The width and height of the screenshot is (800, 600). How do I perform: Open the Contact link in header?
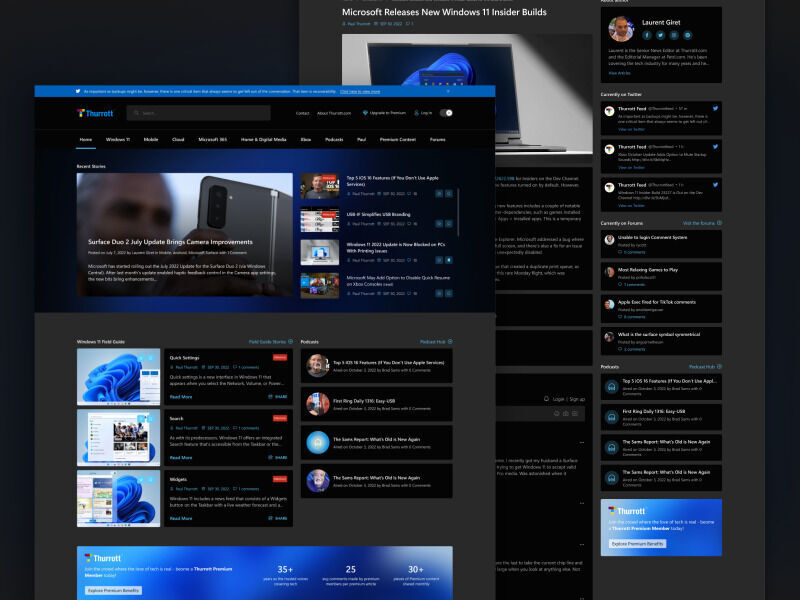[303, 113]
